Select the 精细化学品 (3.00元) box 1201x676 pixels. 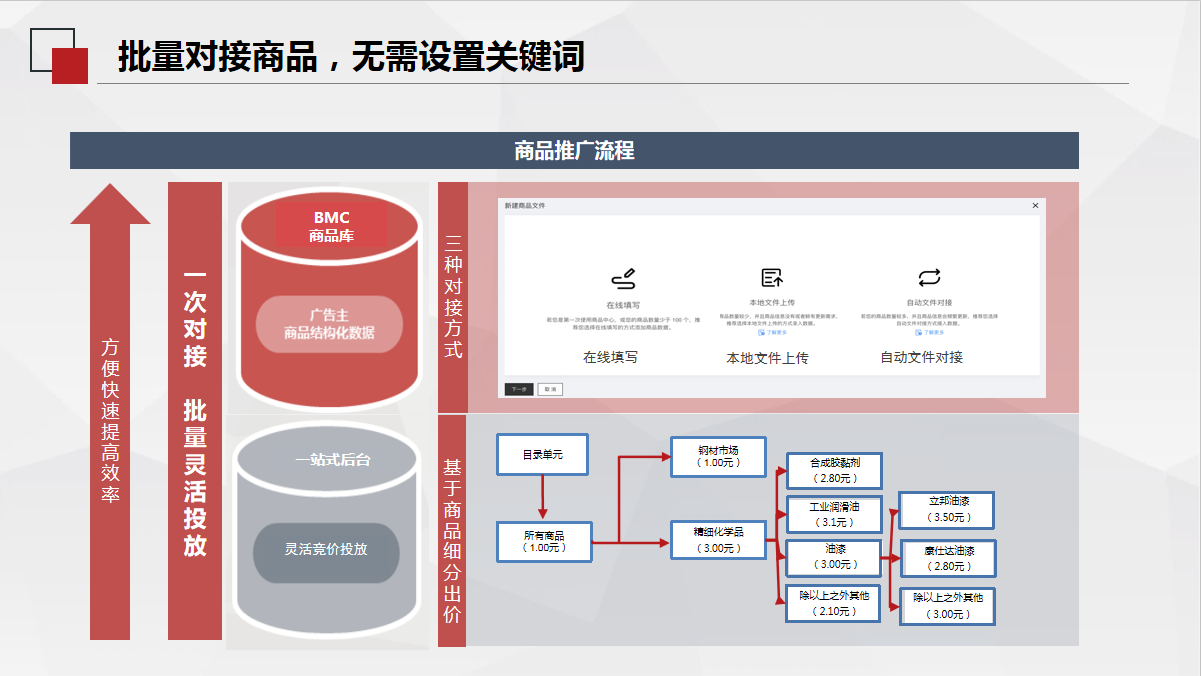pyautogui.click(x=718, y=541)
